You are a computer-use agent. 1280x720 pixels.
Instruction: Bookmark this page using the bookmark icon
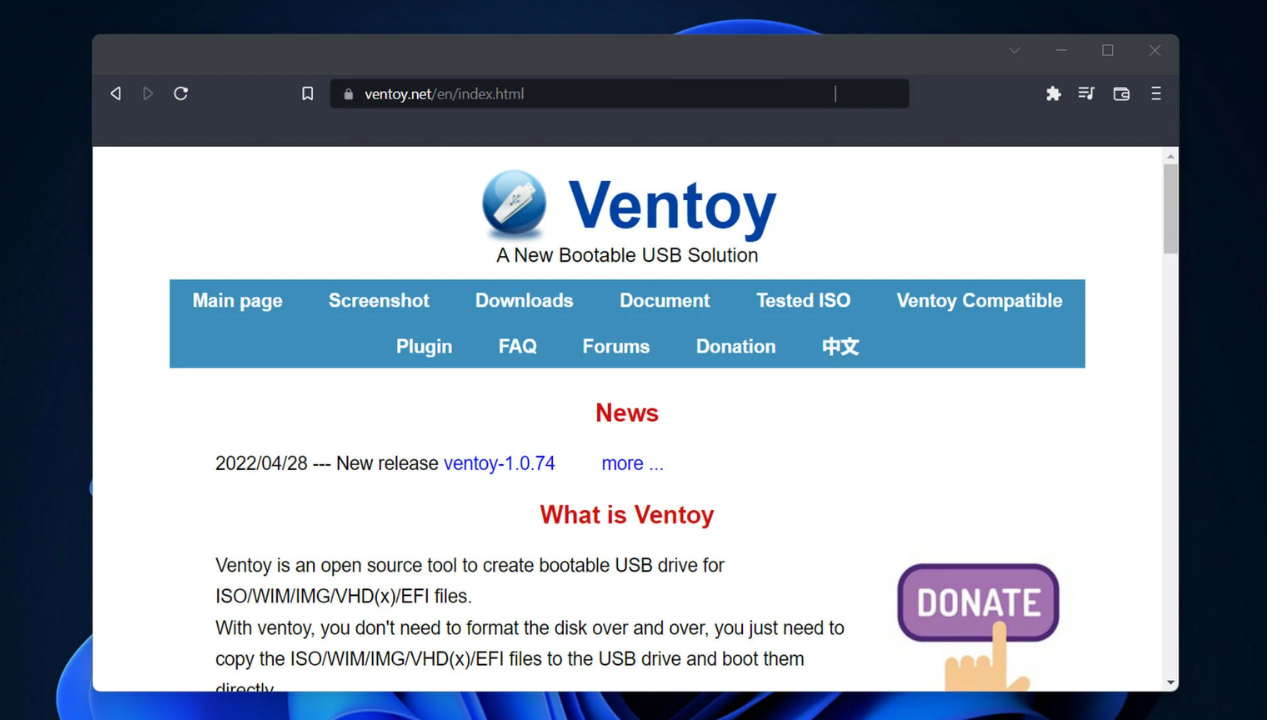[308, 94]
